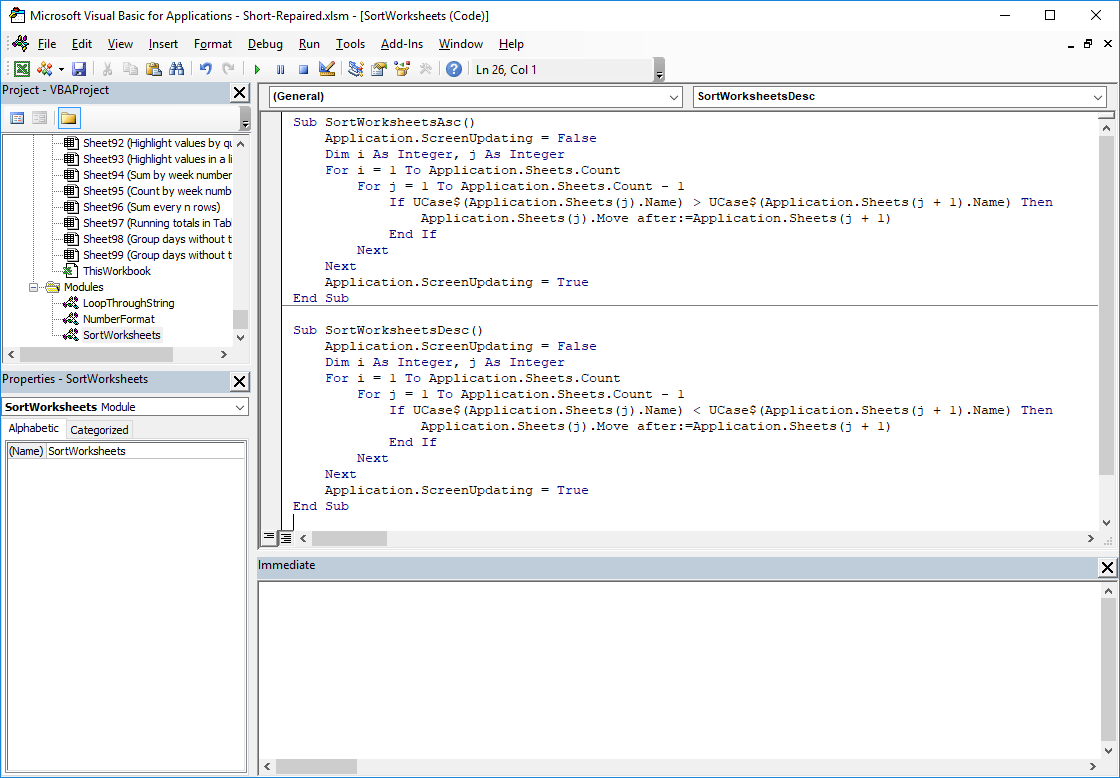
Task: Click the (Name) property value field
Action: tap(146, 451)
